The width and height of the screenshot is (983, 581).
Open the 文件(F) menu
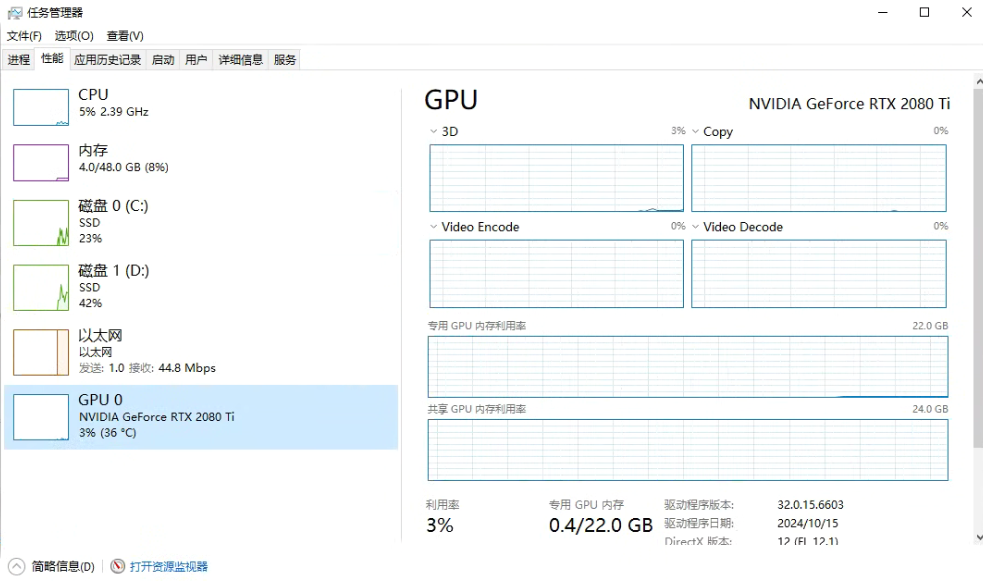pyautogui.click(x=24, y=36)
